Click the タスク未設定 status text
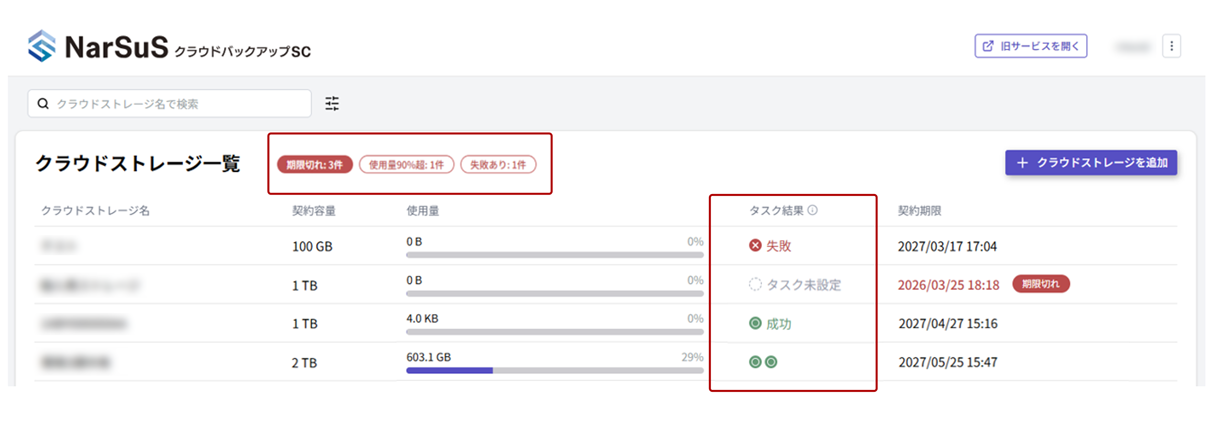 tap(804, 285)
